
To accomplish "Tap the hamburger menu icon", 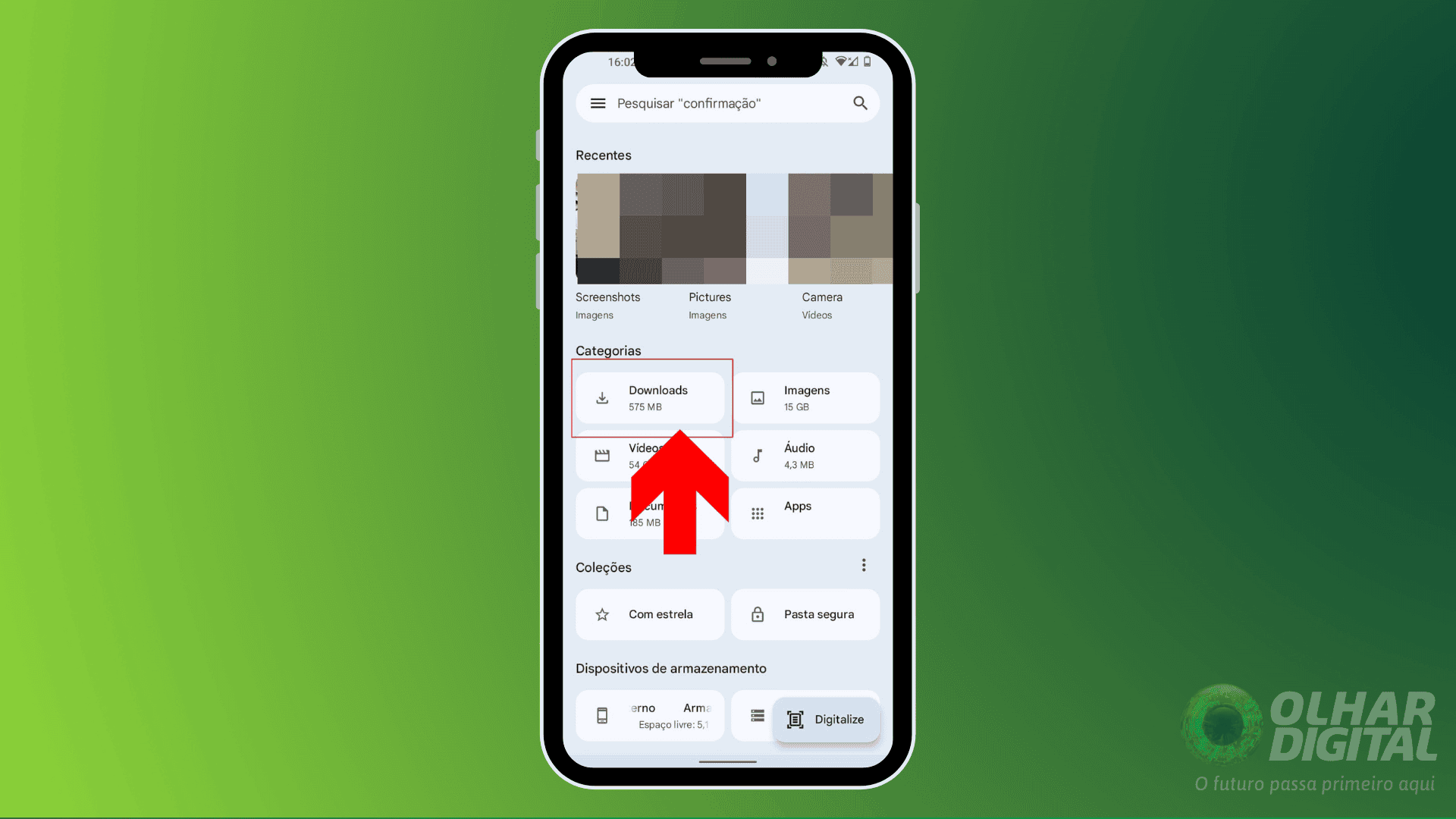I will point(598,103).
